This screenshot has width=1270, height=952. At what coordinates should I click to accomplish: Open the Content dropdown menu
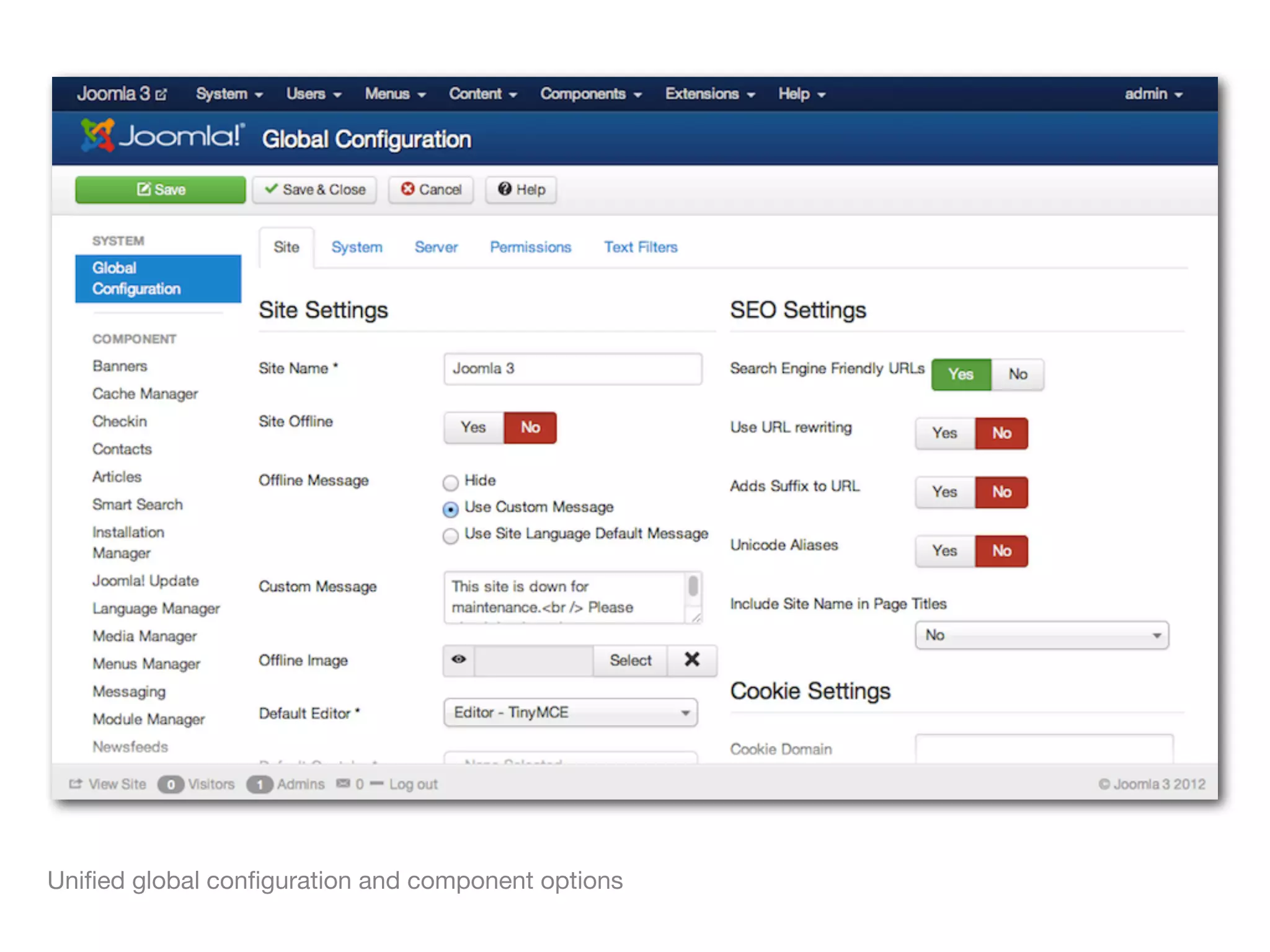pos(483,94)
